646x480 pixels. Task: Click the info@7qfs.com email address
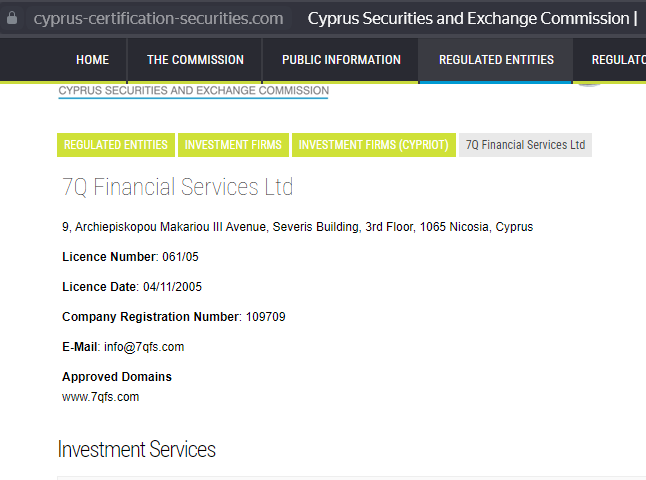144,347
